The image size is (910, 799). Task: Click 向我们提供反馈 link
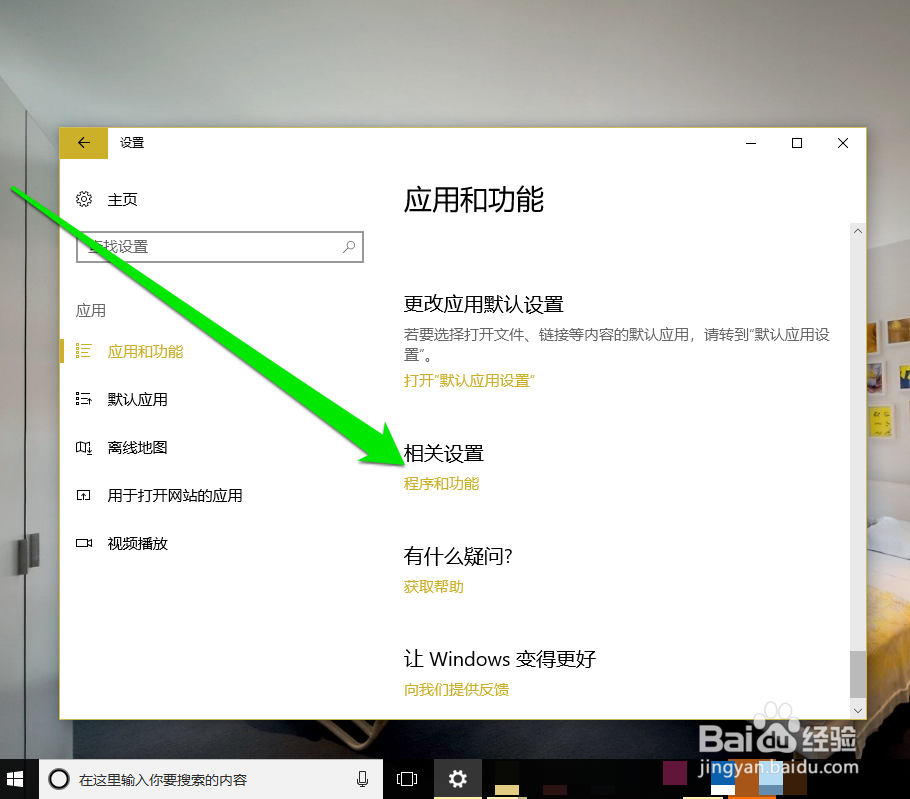click(456, 689)
